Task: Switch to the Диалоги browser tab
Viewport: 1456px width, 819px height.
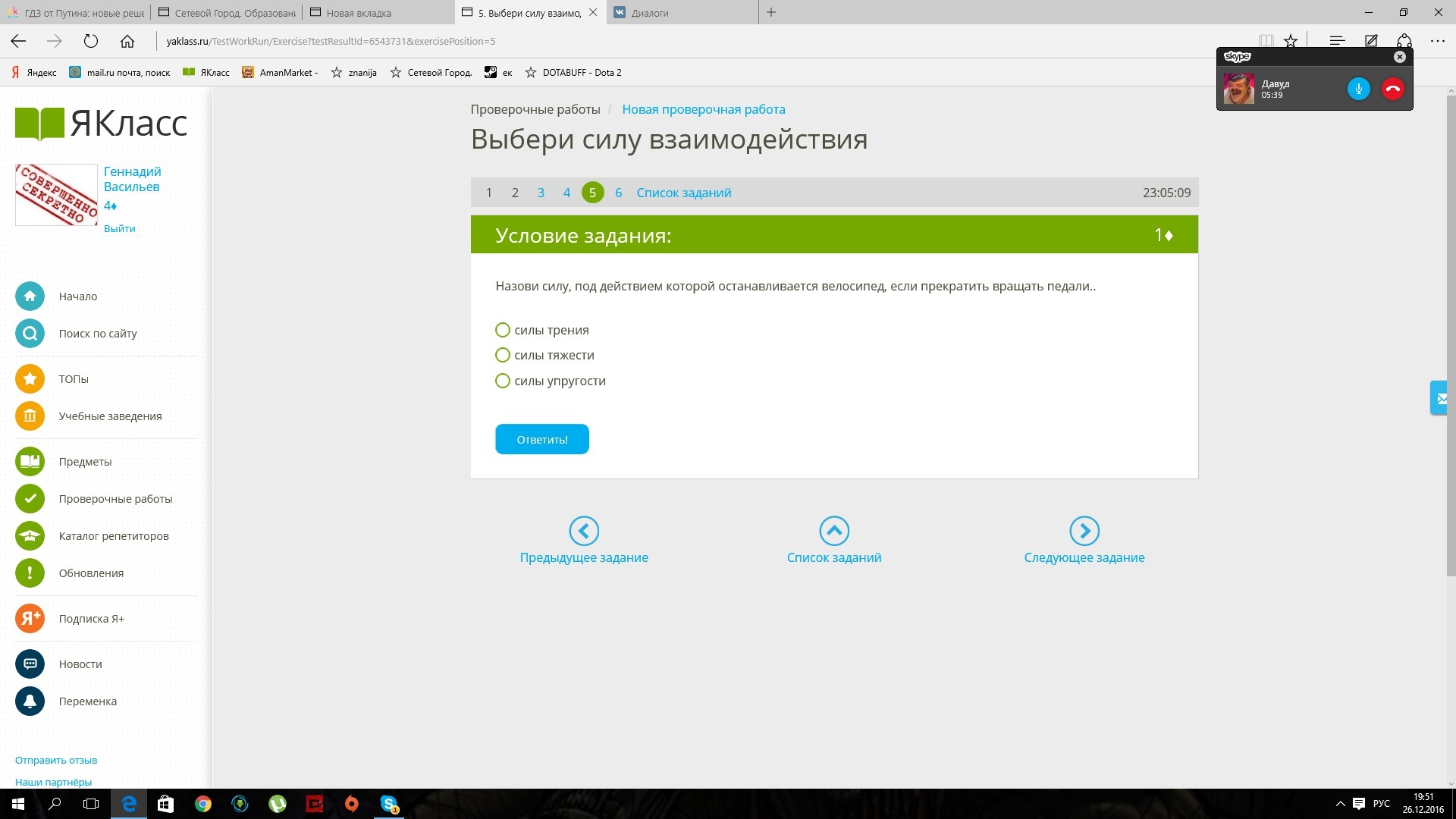Action: point(650,13)
